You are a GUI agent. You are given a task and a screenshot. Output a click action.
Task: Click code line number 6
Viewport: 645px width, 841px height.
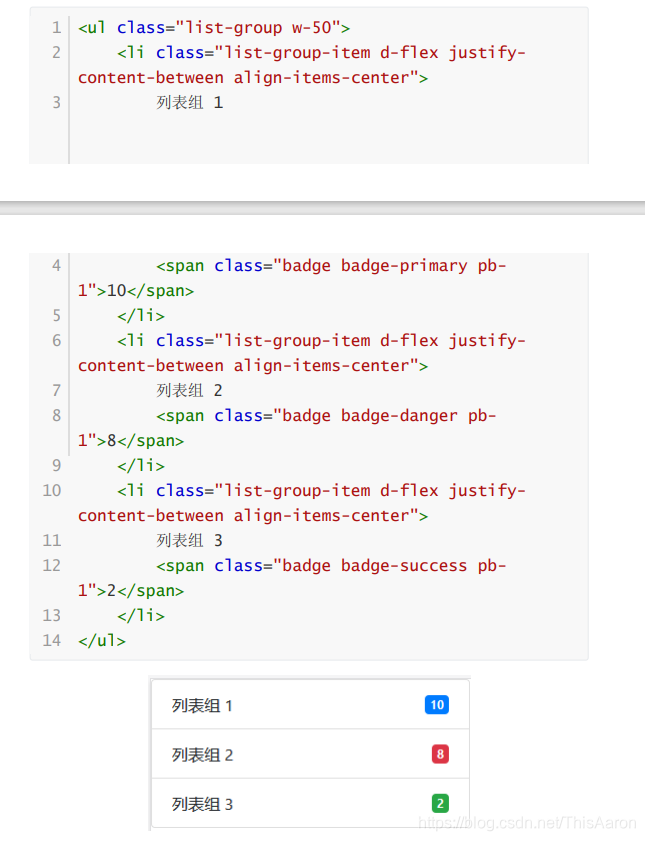(56, 341)
